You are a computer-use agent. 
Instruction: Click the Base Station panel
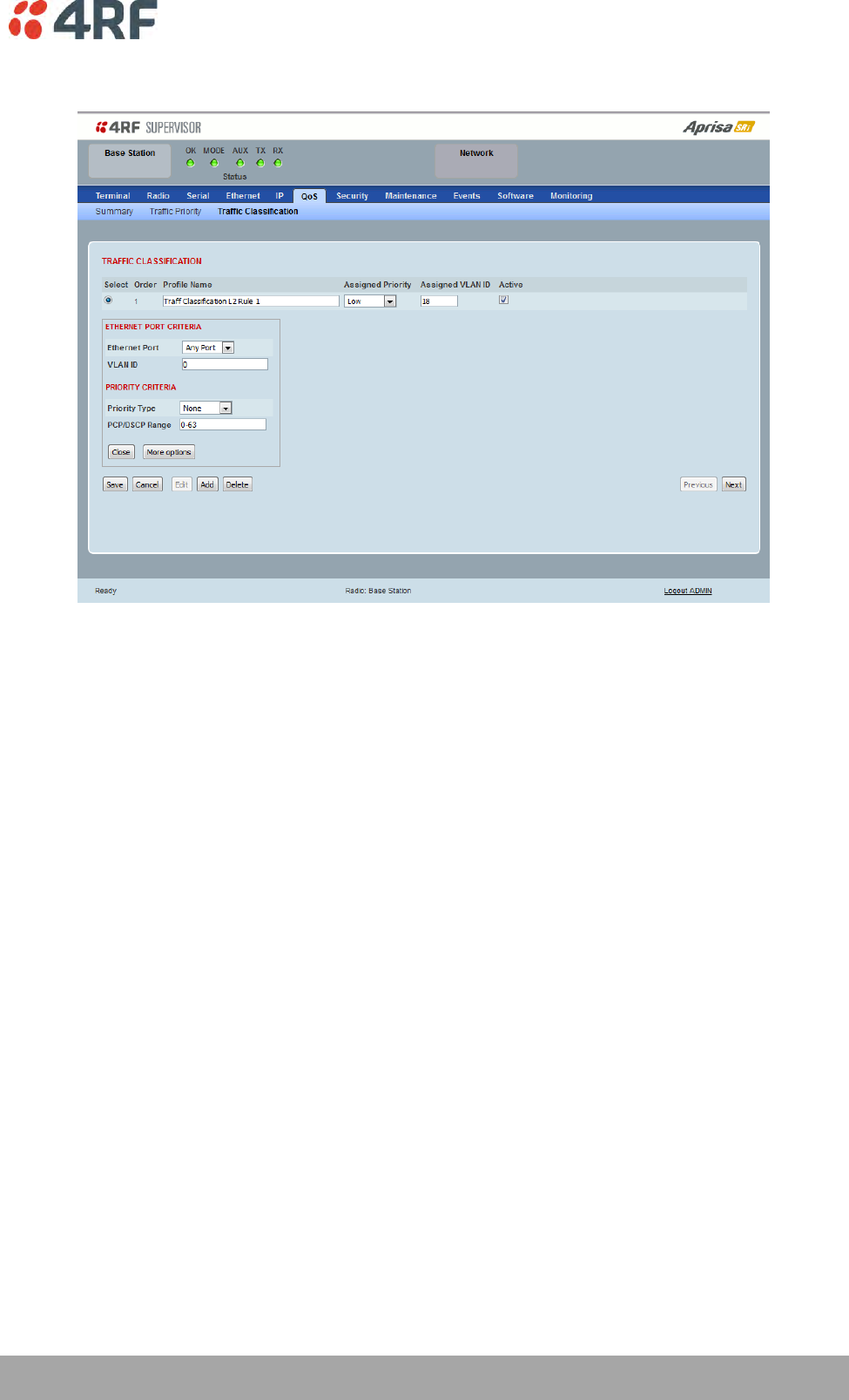(130, 161)
